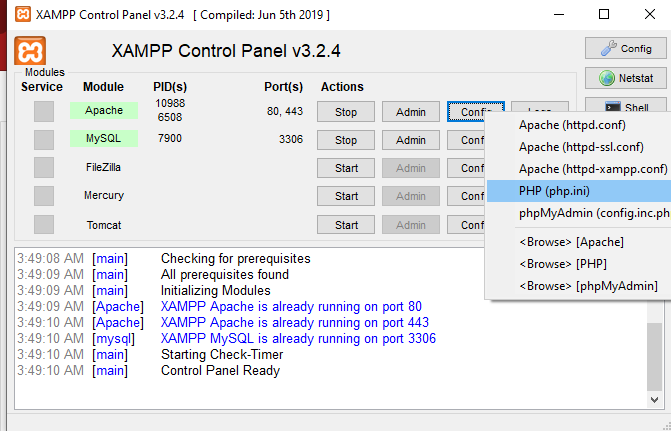Choose PHP (php.ini) from the menu
Screen dimensions: 671x431
[579, 191]
